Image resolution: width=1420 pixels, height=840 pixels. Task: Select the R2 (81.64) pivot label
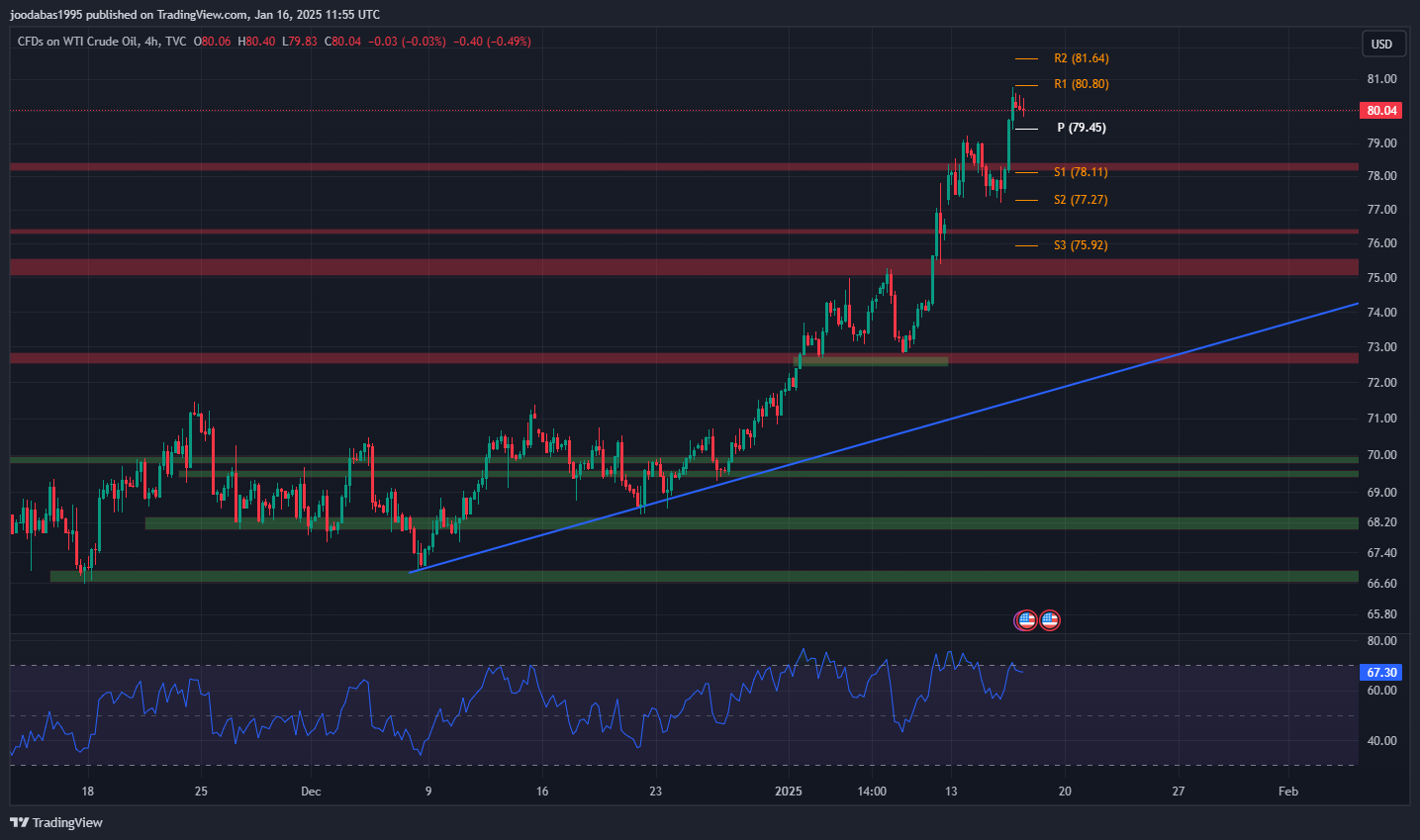1081,58
